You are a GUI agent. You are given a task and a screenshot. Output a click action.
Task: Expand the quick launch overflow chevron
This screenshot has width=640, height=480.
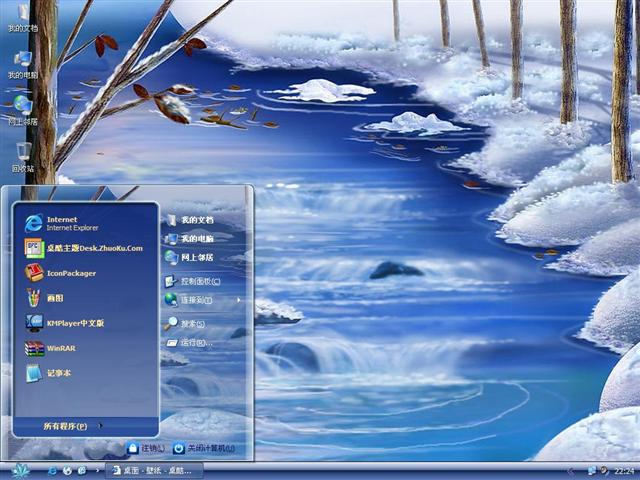click(x=96, y=470)
